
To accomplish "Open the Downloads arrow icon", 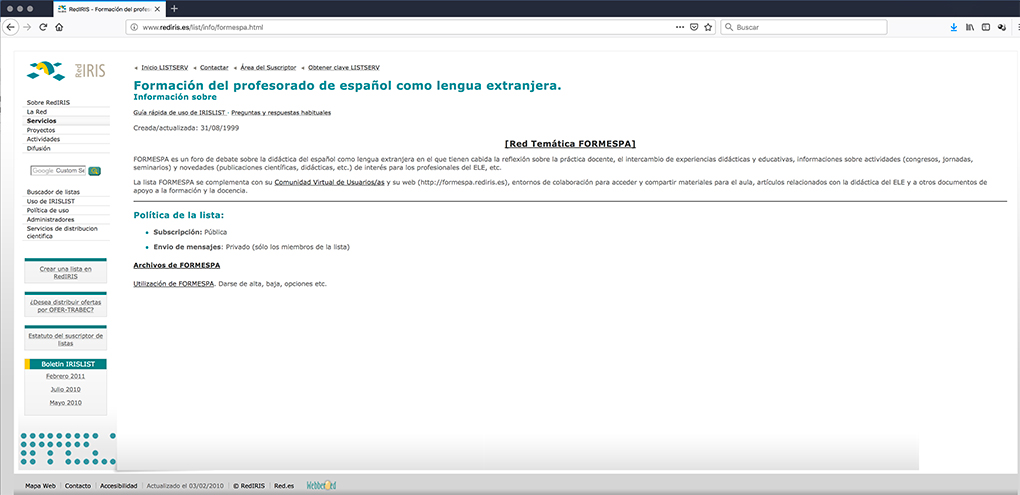I will (954, 27).
